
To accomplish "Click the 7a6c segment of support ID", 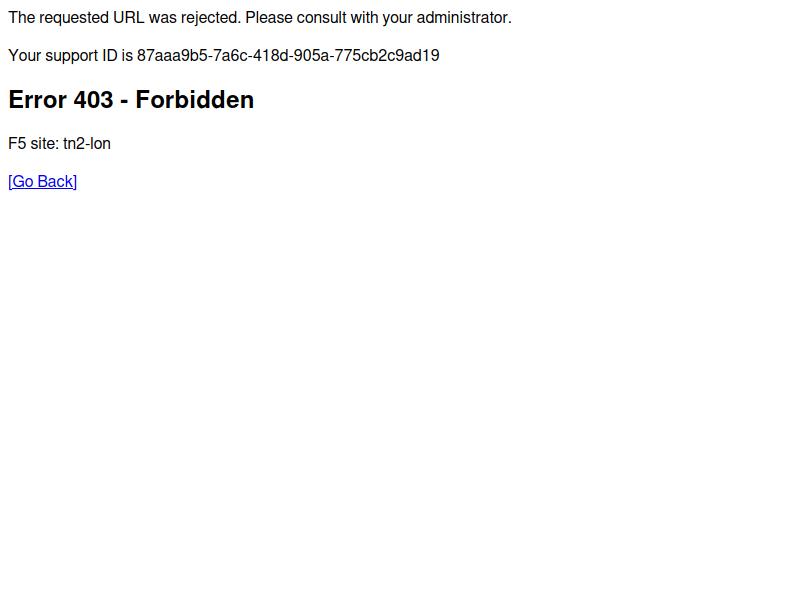I will point(230,55).
